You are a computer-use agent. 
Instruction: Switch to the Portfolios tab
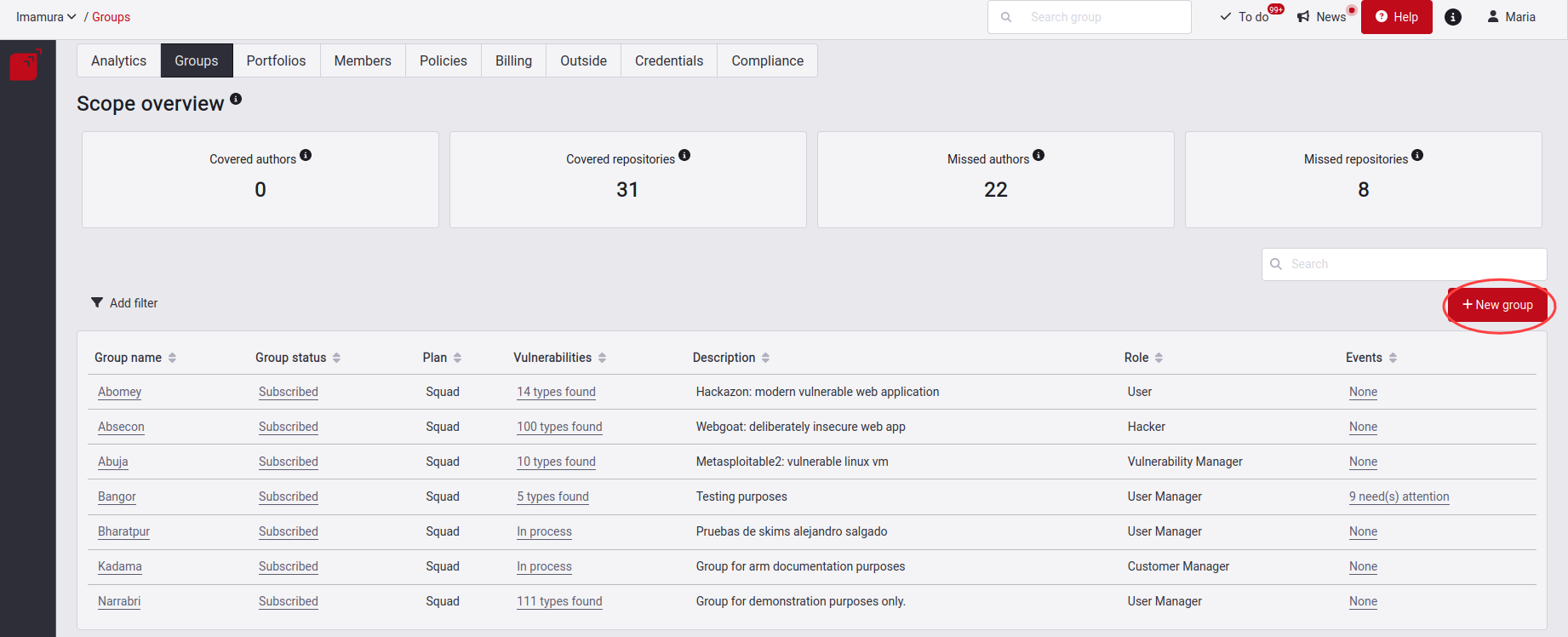pos(276,60)
